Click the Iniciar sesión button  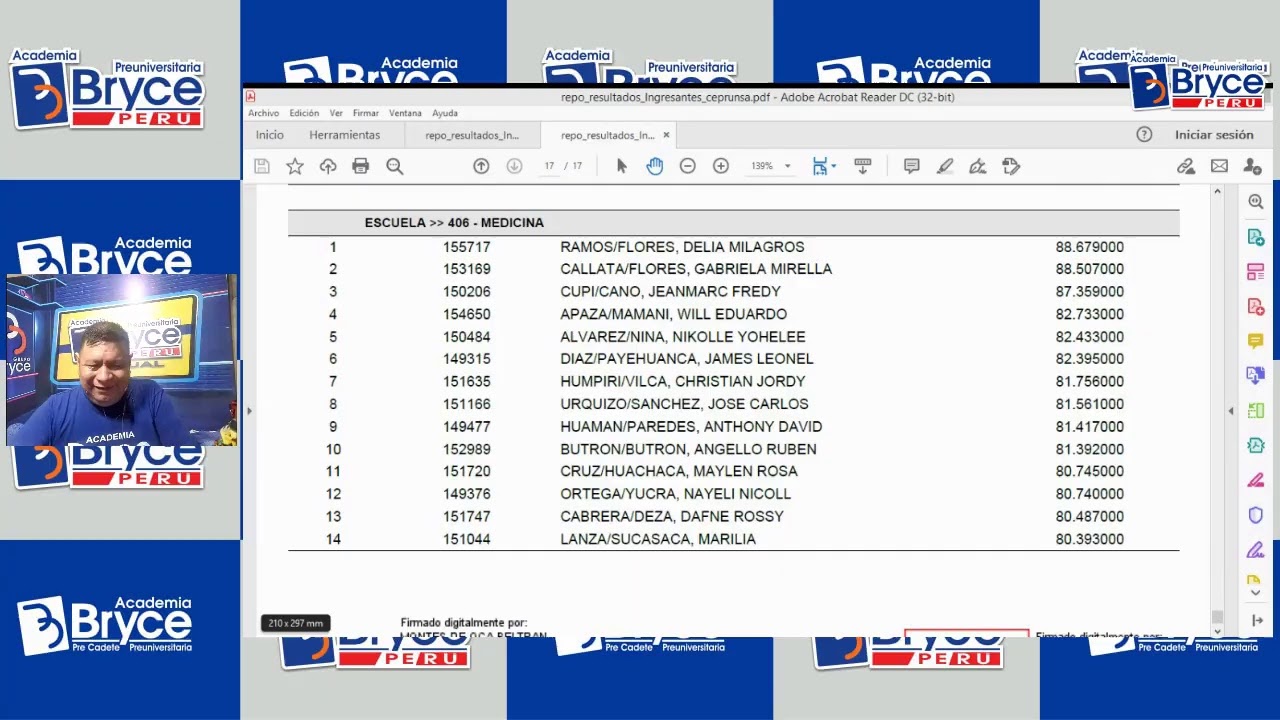point(1214,135)
